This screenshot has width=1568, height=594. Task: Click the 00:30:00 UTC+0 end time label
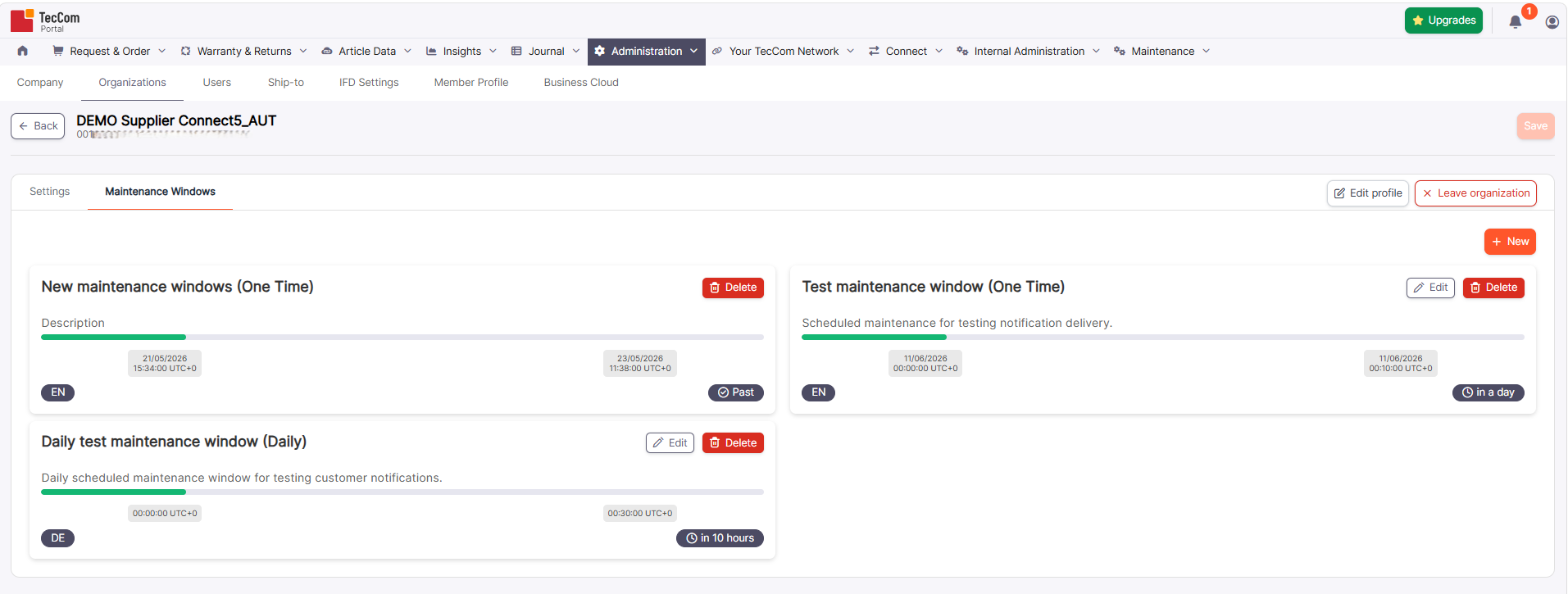(640, 514)
